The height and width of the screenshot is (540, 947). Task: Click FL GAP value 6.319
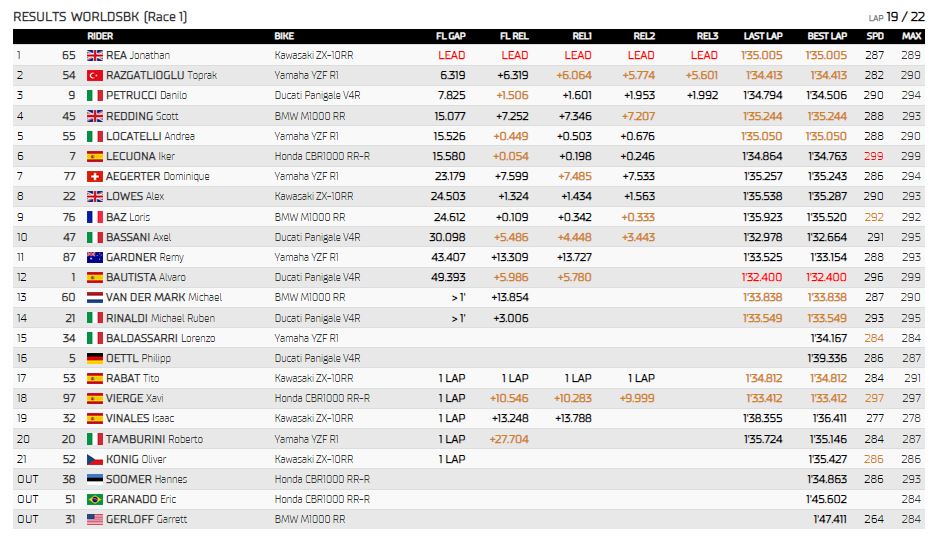[452, 76]
